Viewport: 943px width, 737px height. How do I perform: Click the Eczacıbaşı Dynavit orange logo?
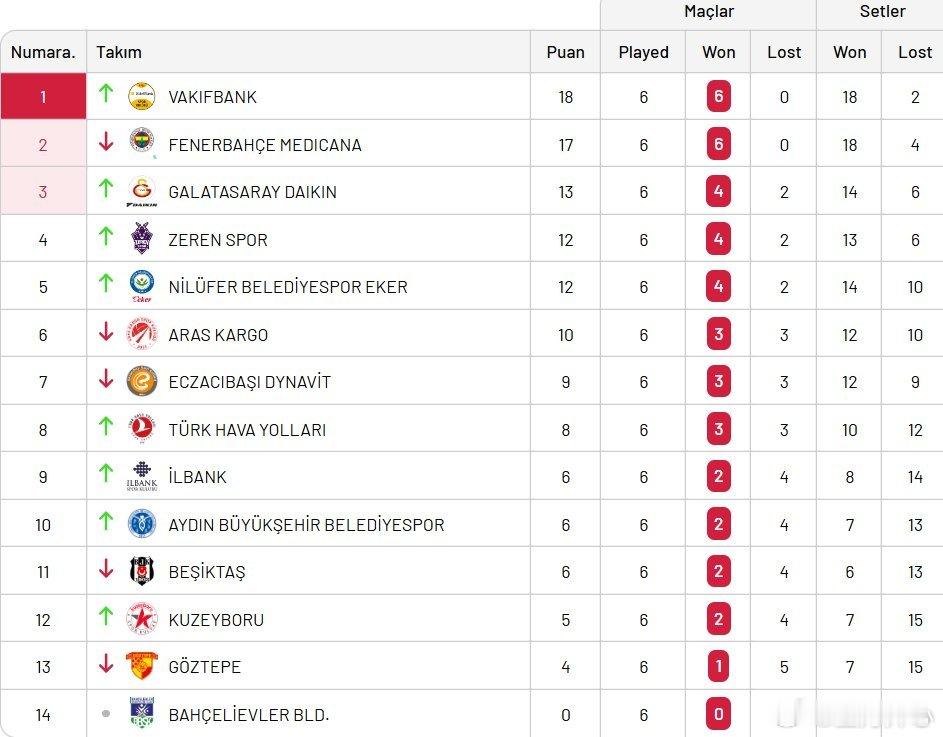tap(142, 381)
